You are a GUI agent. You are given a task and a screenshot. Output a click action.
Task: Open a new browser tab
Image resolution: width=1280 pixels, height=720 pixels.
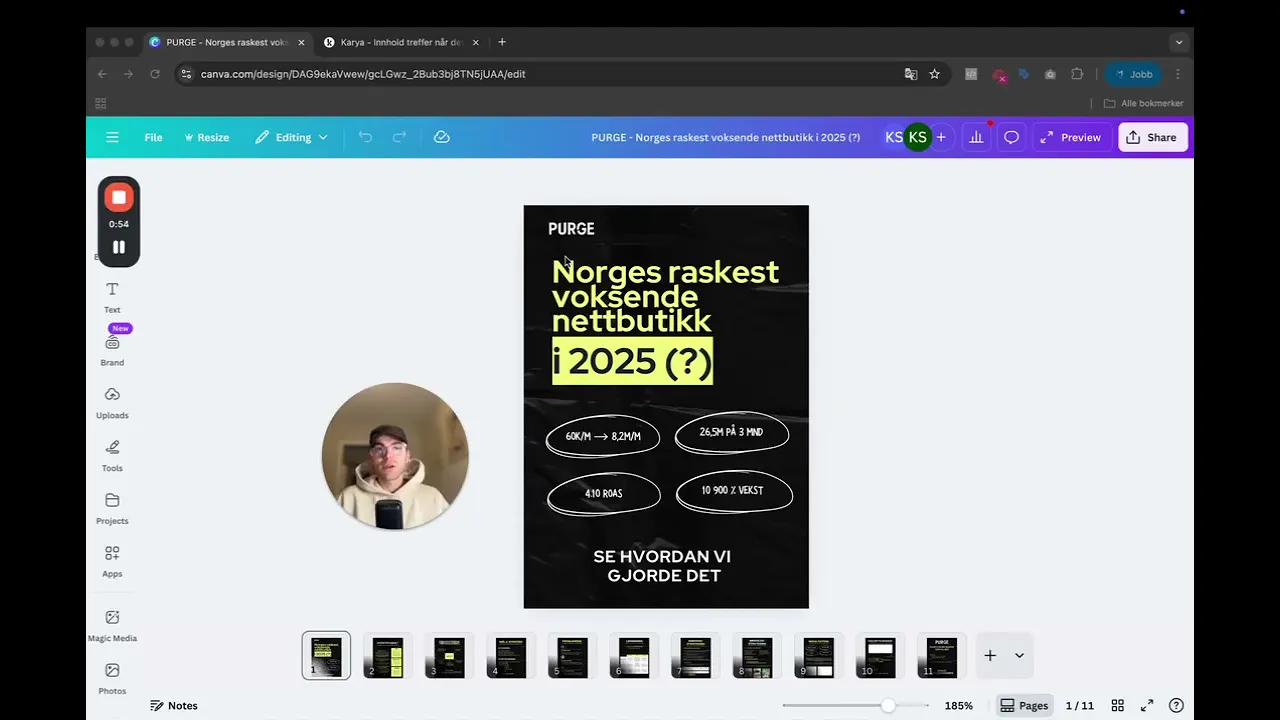[x=502, y=42]
